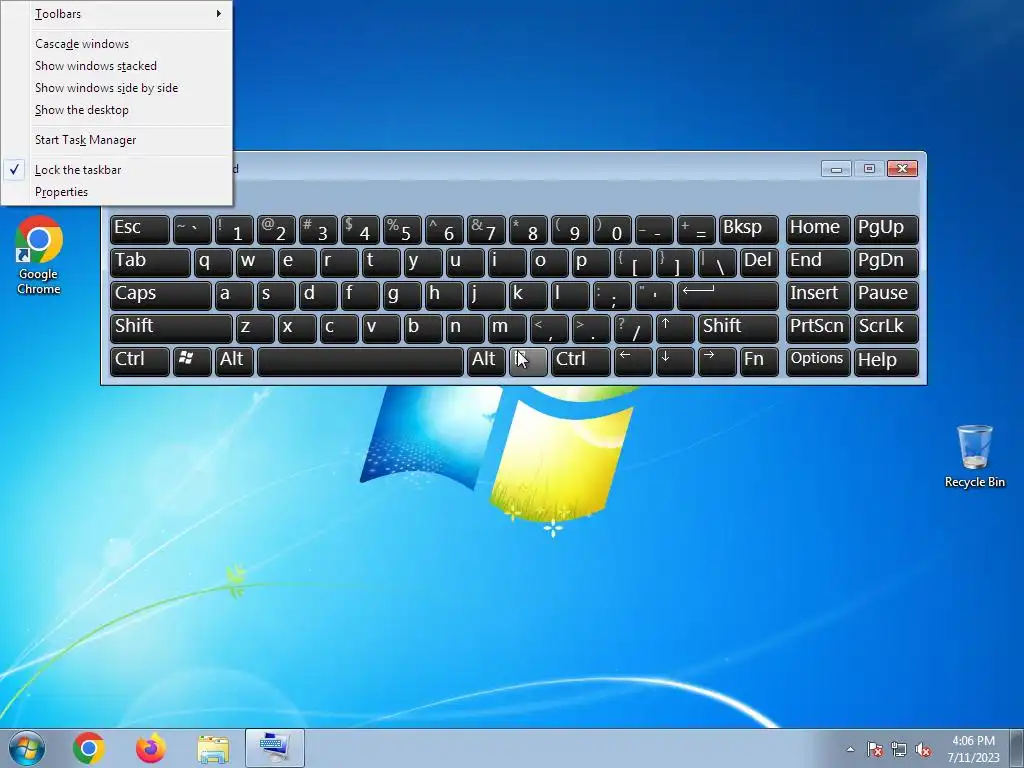This screenshot has height=768, width=1024.
Task: Toggle the right Shift key
Action: [739, 328]
